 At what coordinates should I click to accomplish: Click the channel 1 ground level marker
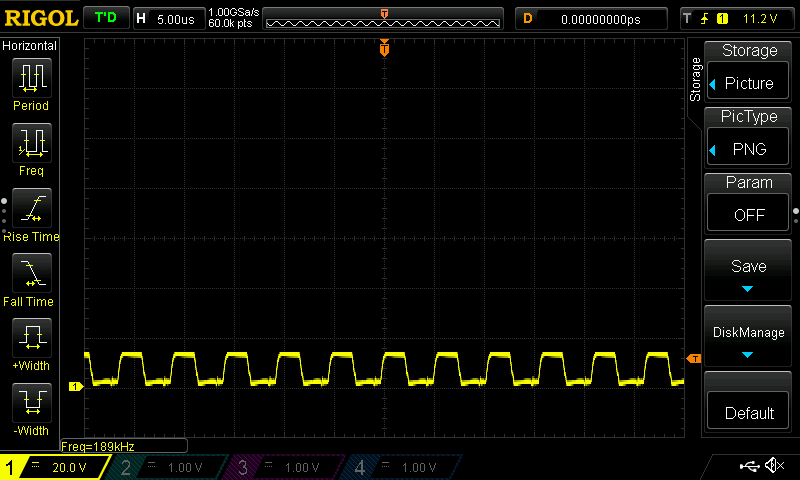pyautogui.click(x=76, y=387)
